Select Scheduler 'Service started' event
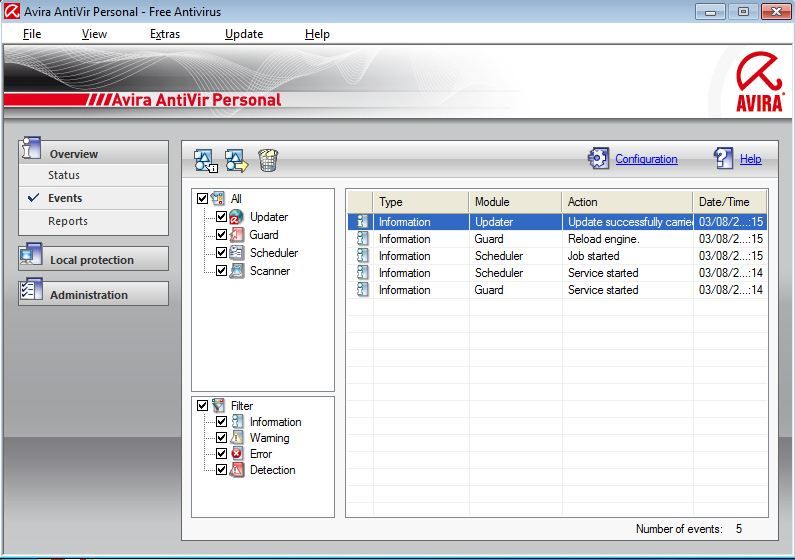 click(557, 273)
